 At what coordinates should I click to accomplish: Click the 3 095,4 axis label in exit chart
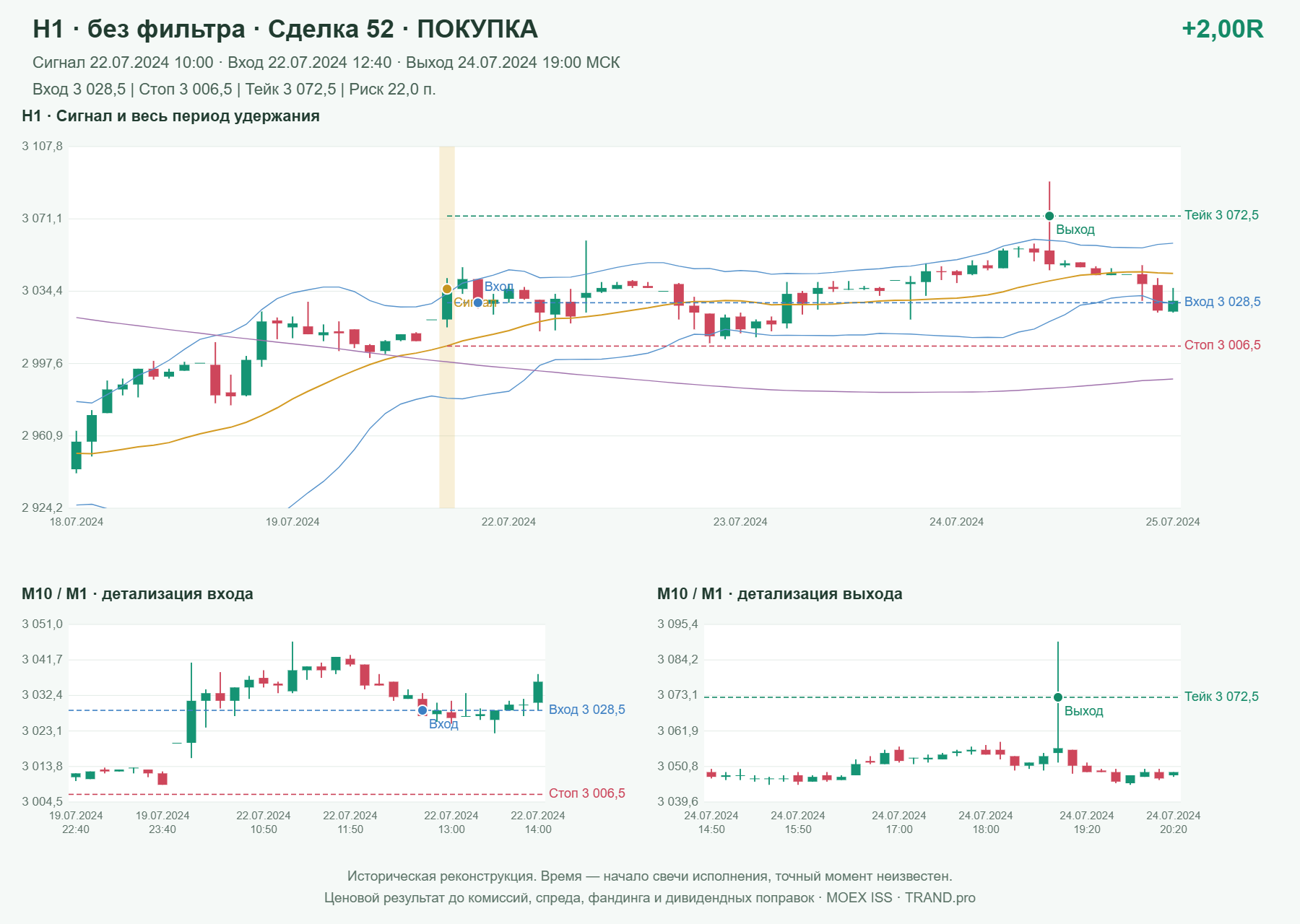(677, 624)
